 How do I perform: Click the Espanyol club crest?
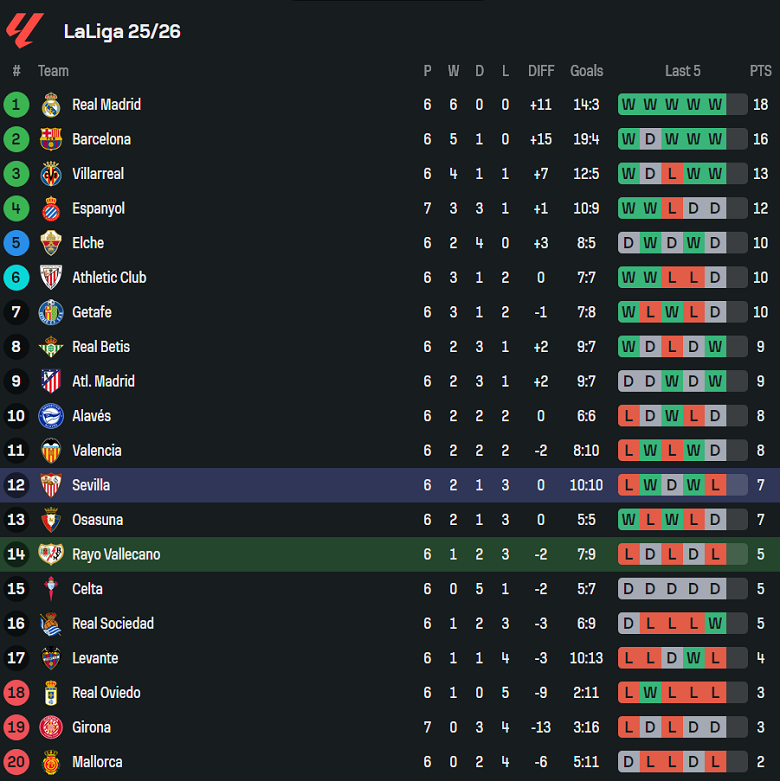click(x=51, y=209)
